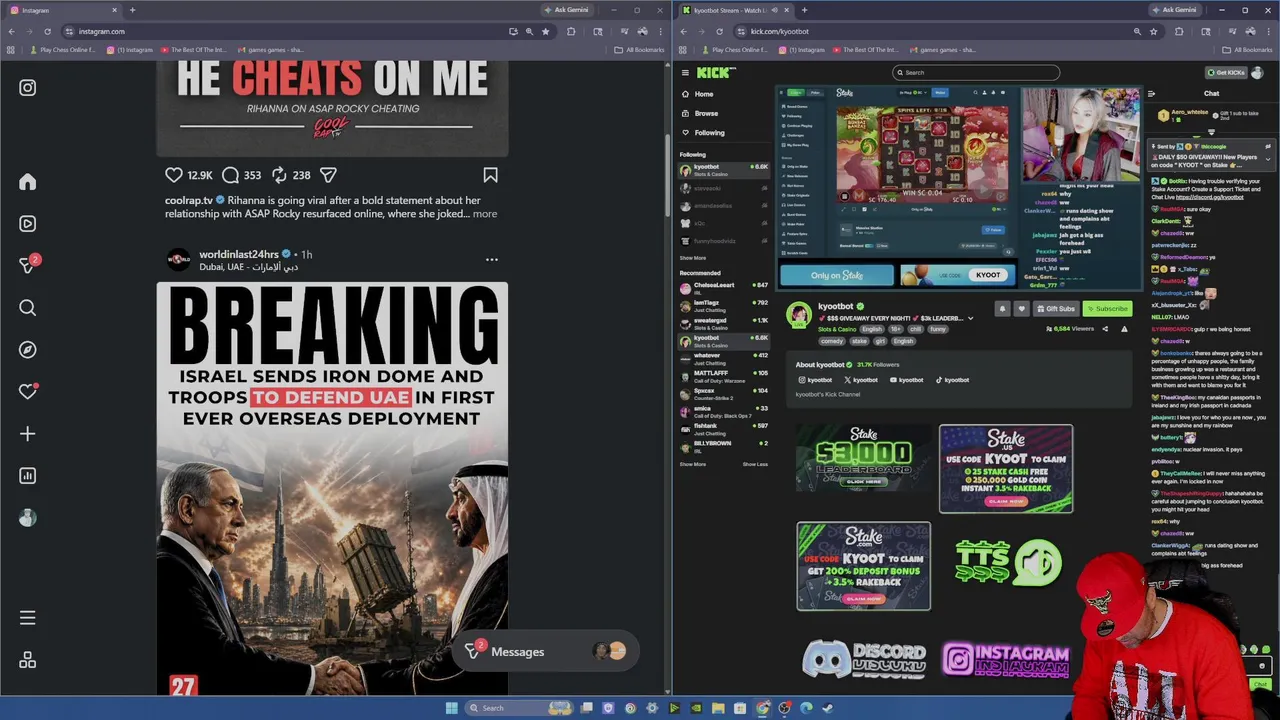The width and height of the screenshot is (1280, 720).
Task: Expand kyootbot stream title chevron
Action: 970,319
